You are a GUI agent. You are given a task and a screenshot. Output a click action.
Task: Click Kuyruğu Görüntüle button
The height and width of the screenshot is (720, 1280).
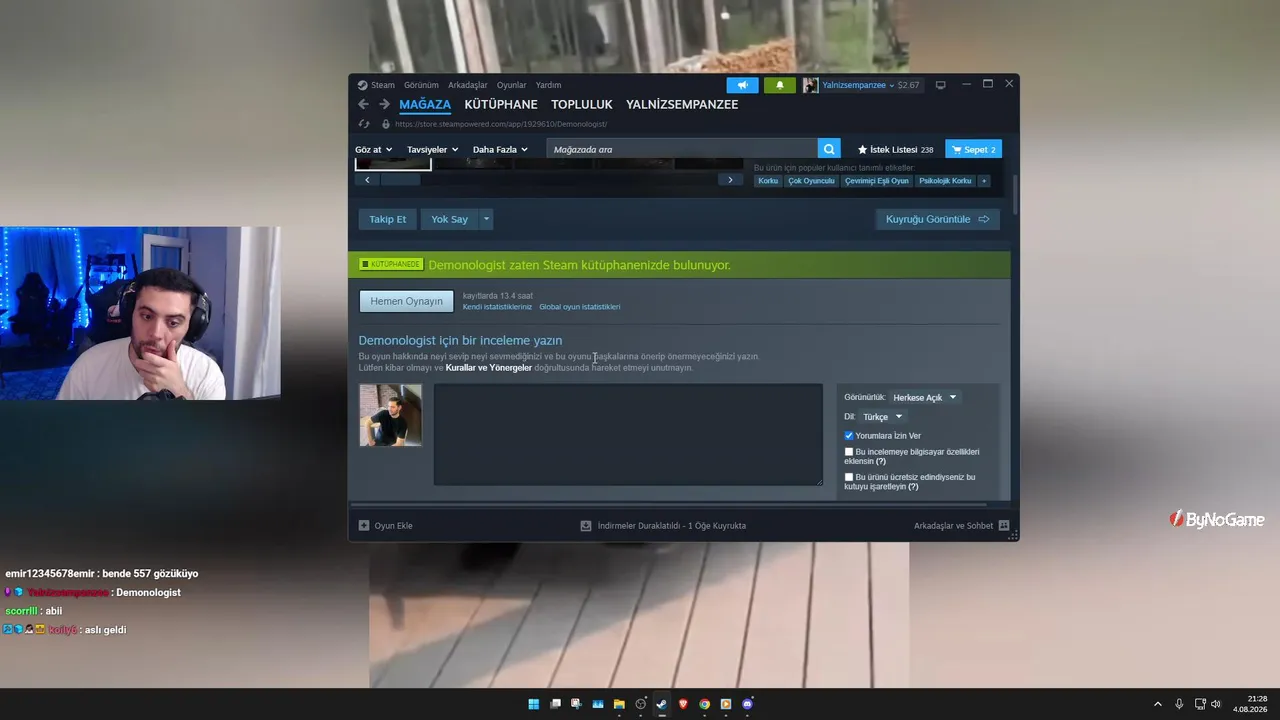click(x=937, y=219)
